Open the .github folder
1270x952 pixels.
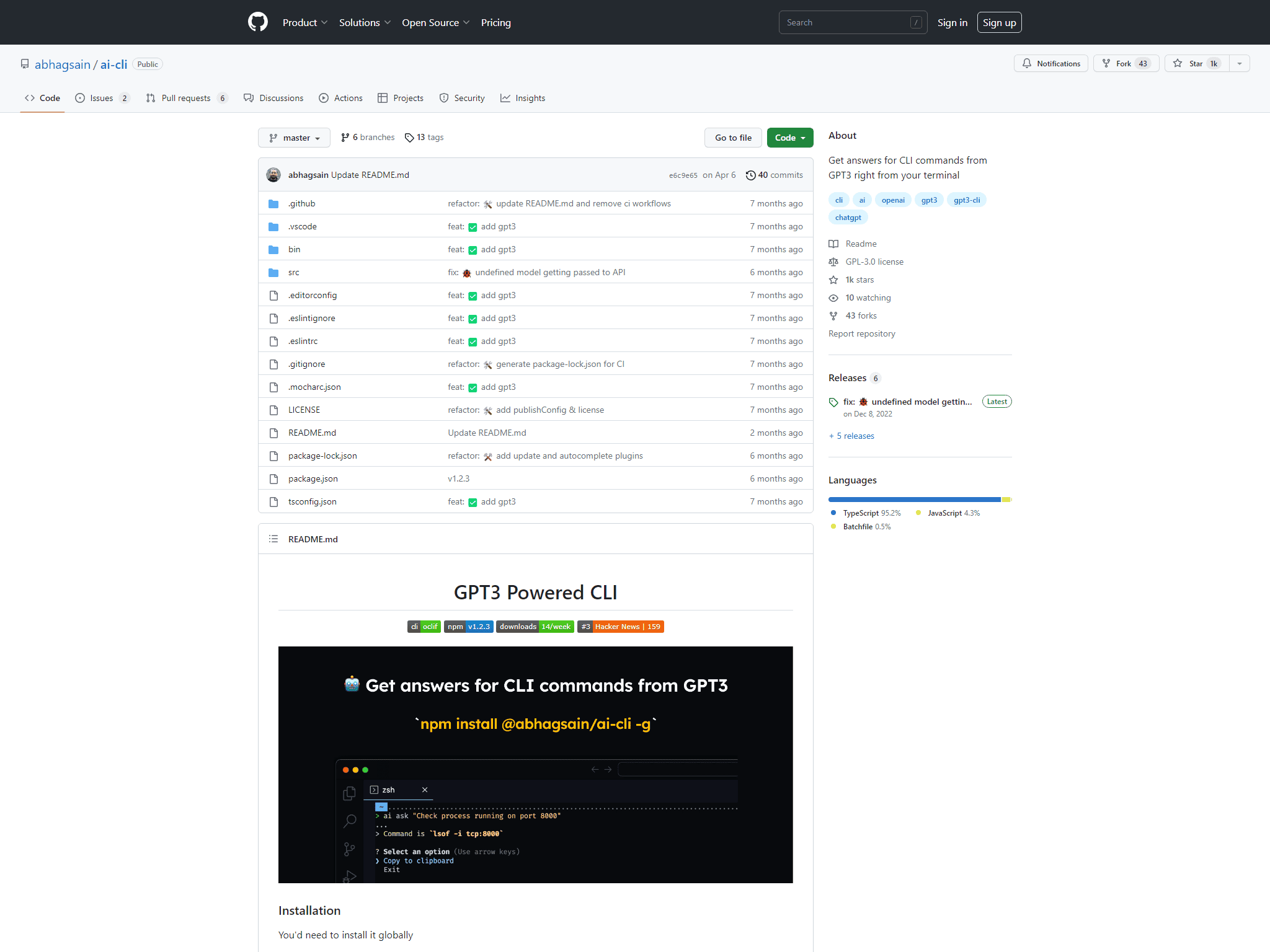point(301,203)
